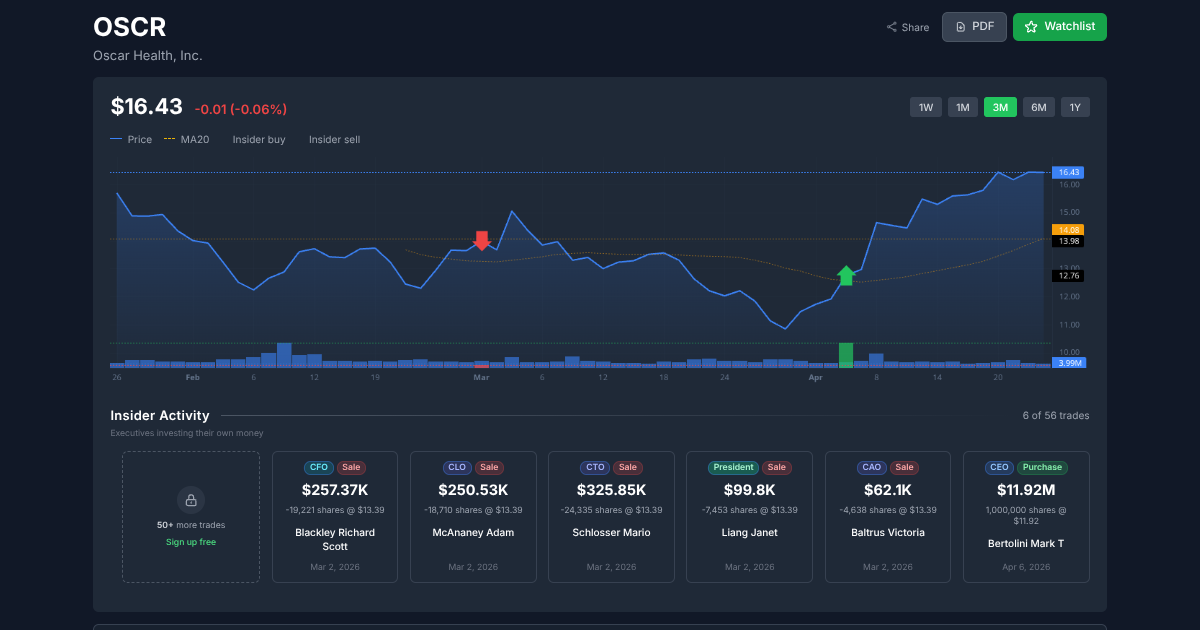Screen dimensions: 1200x630
Task: Toggle the Price legend line
Action: [131, 140]
